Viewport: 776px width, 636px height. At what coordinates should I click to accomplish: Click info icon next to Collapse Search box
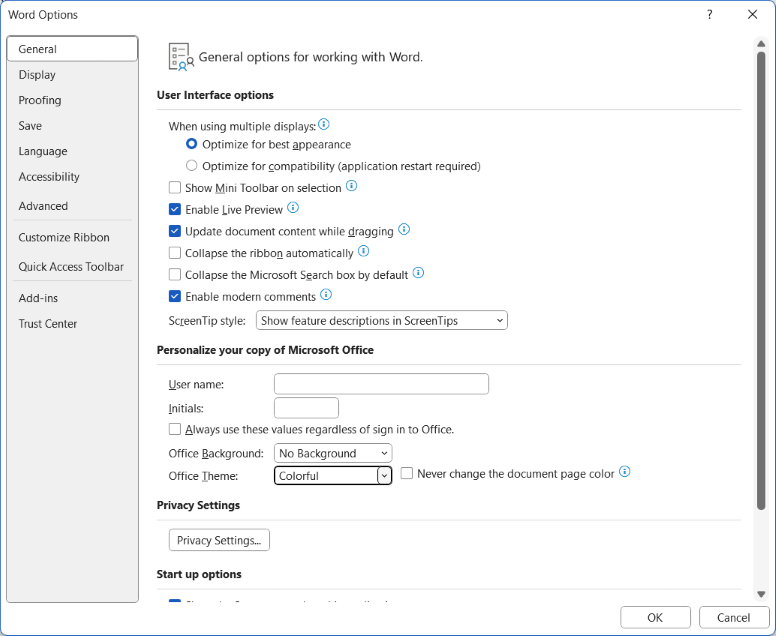(419, 273)
